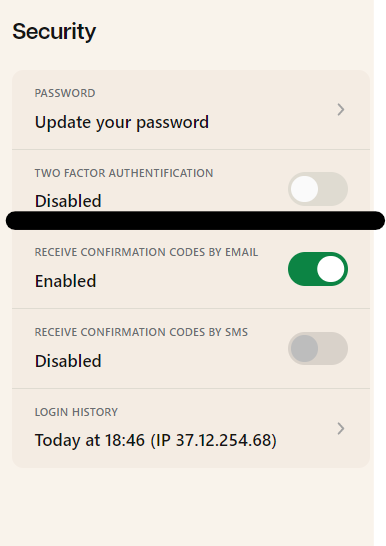Click the white knob of the email toggle
The image size is (386, 546).
tap(331, 269)
